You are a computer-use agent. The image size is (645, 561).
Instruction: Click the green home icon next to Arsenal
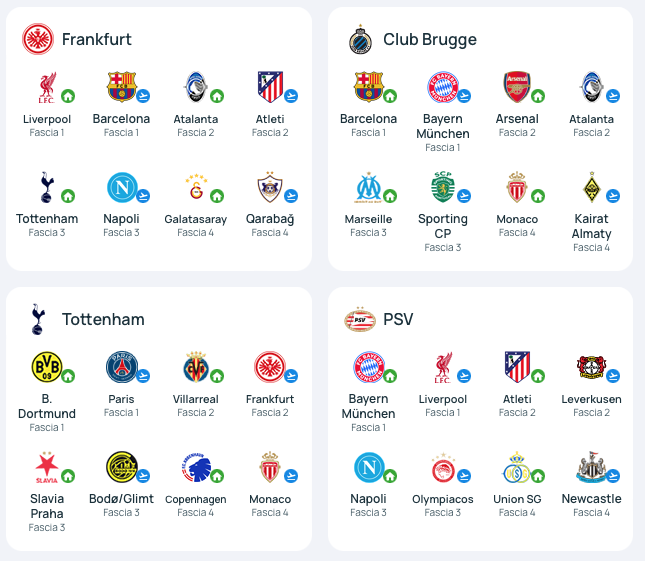(x=538, y=96)
